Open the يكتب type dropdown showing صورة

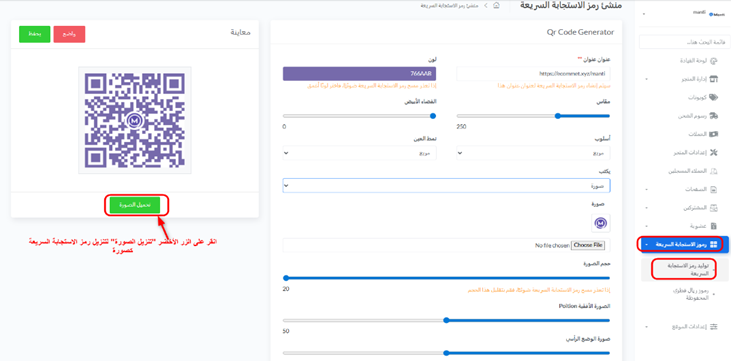tap(446, 186)
